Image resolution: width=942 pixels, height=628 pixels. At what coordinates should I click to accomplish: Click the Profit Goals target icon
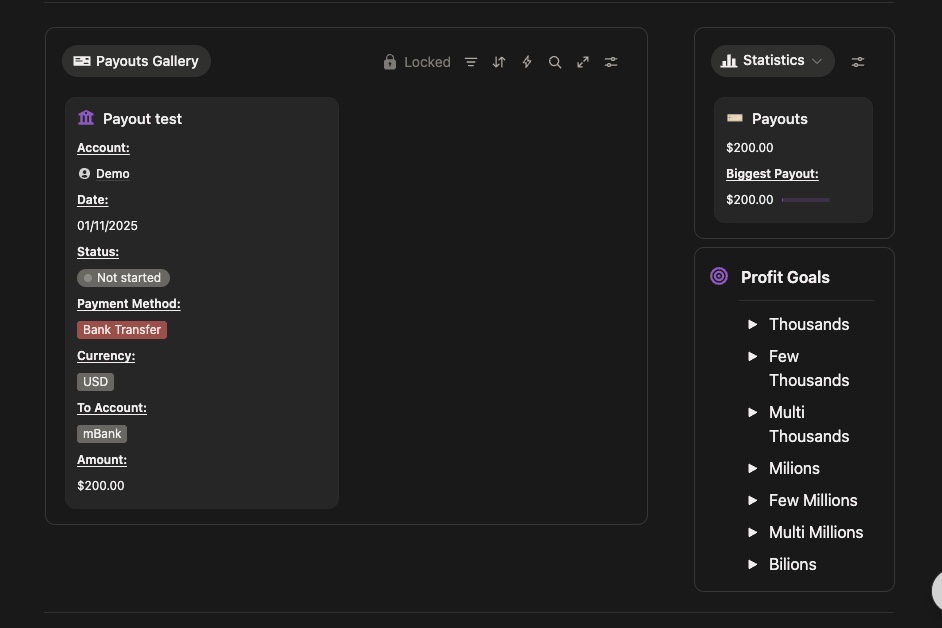pos(719,276)
